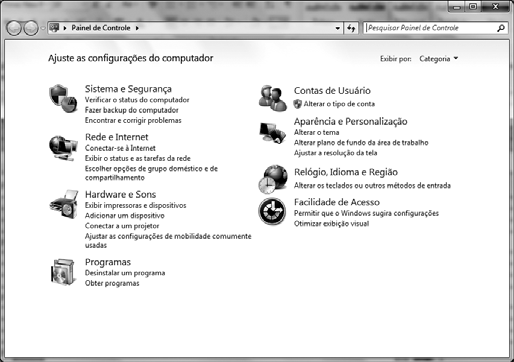Maximize the Painel de Controle window

[x=473, y=7]
